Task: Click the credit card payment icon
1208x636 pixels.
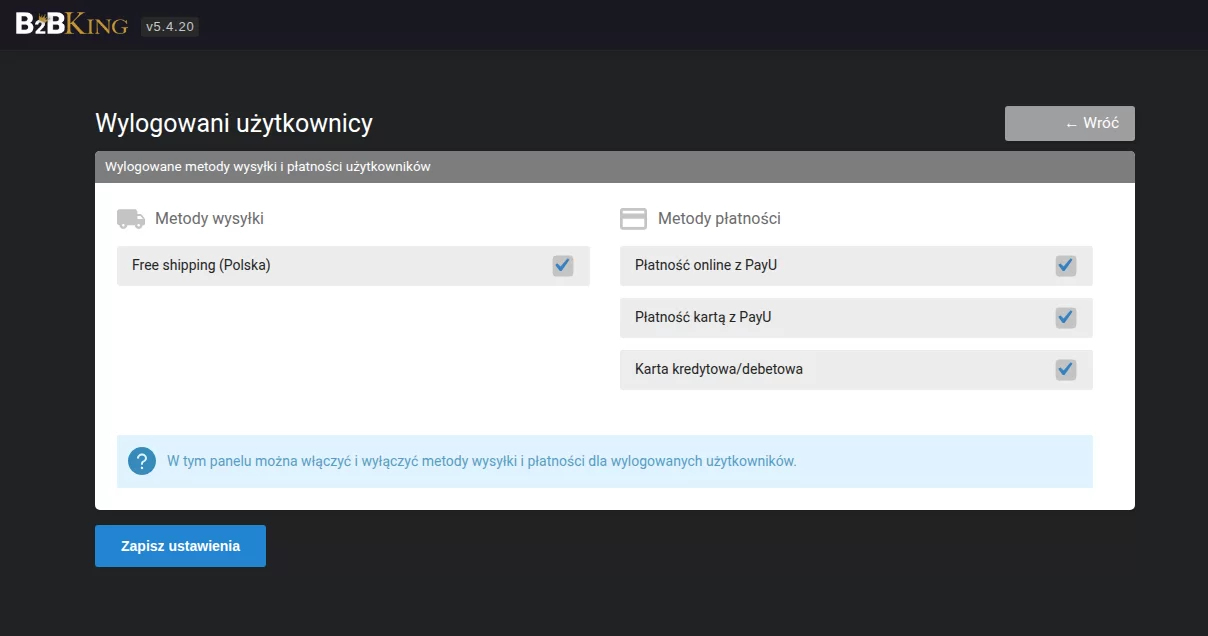Action: 633,219
